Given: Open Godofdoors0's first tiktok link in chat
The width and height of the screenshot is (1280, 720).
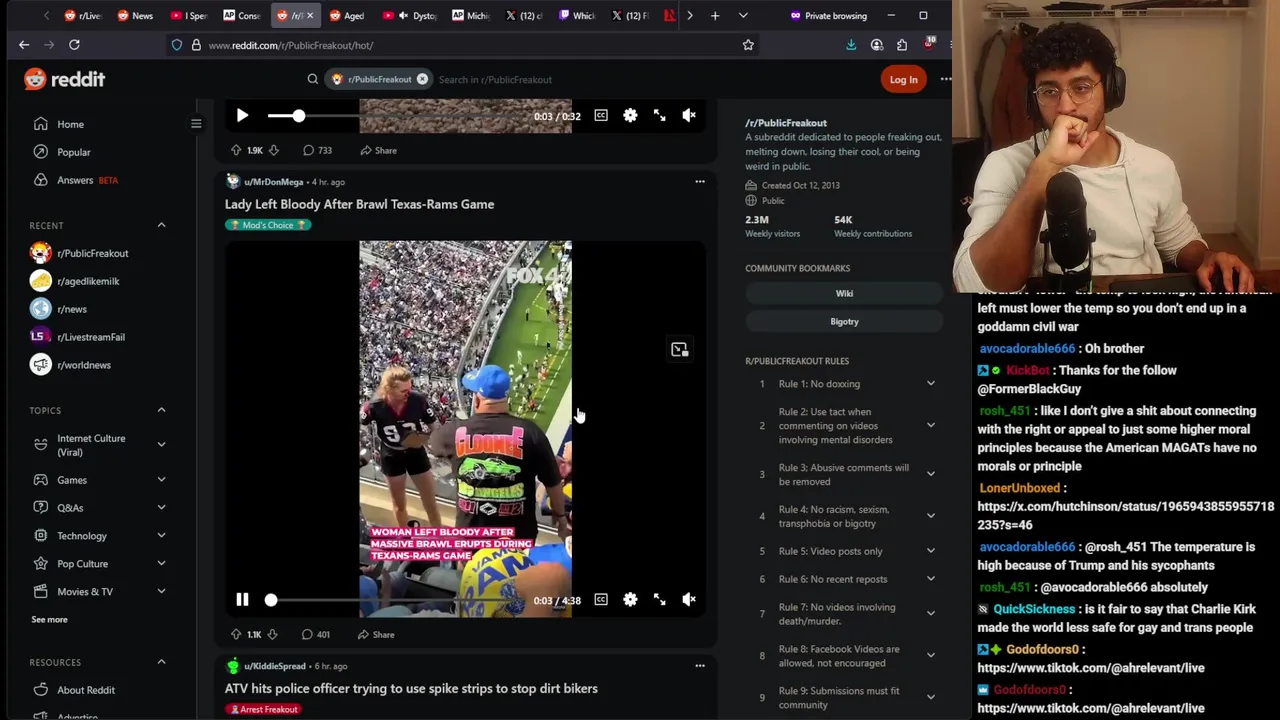Looking at the screenshot, I should click(x=1091, y=668).
